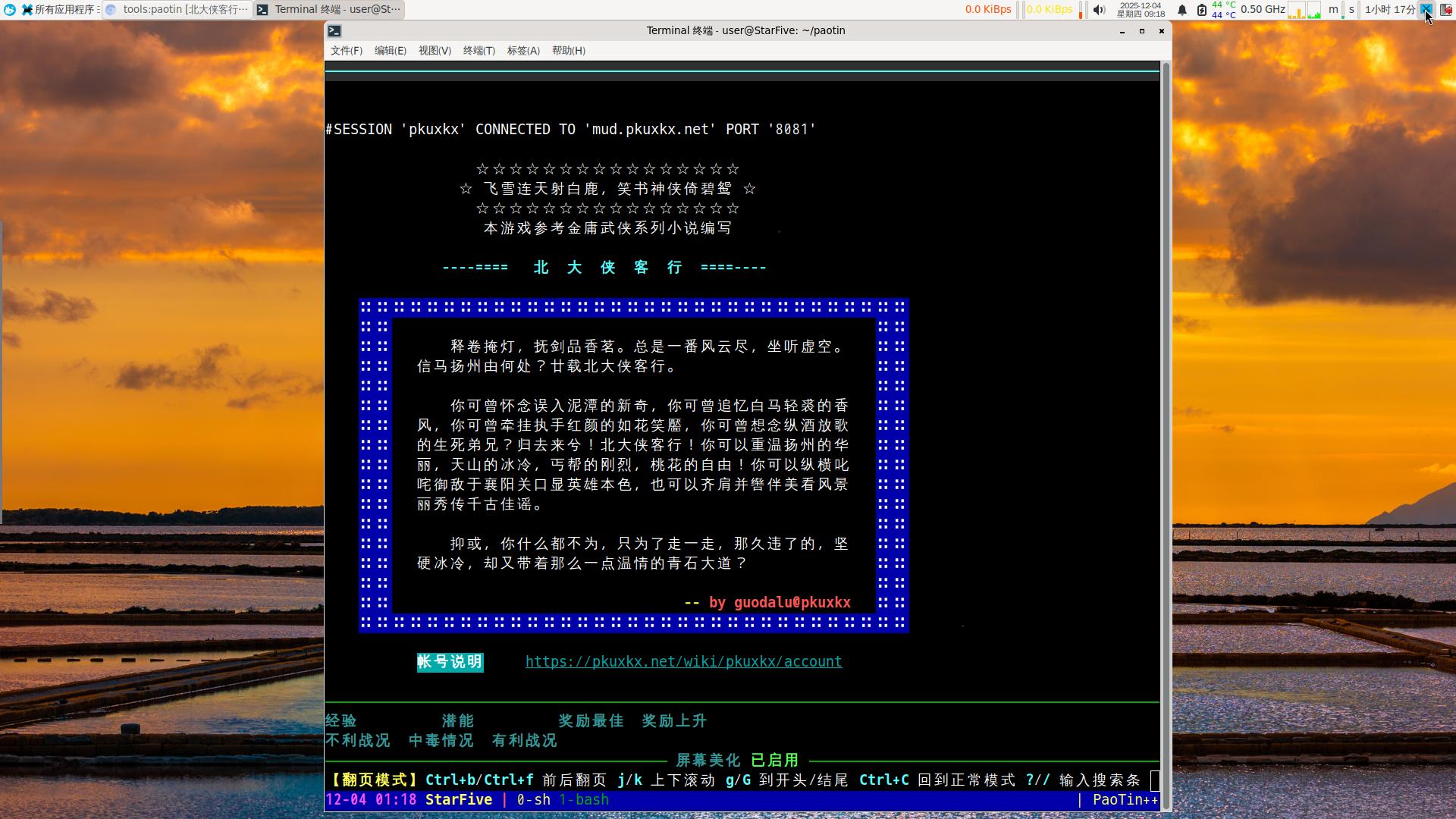Click the terminal vertical scrollbar
The width and height of the screenshot is (1456, 819).
pyautogui.click(x=1166, y=436)
